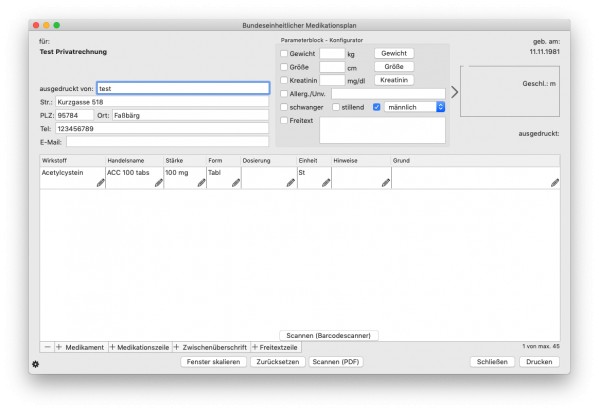Viewport: 599px width, 412px height.
Task: Click the pencil icon in Handelsname column
Action: 159,183
